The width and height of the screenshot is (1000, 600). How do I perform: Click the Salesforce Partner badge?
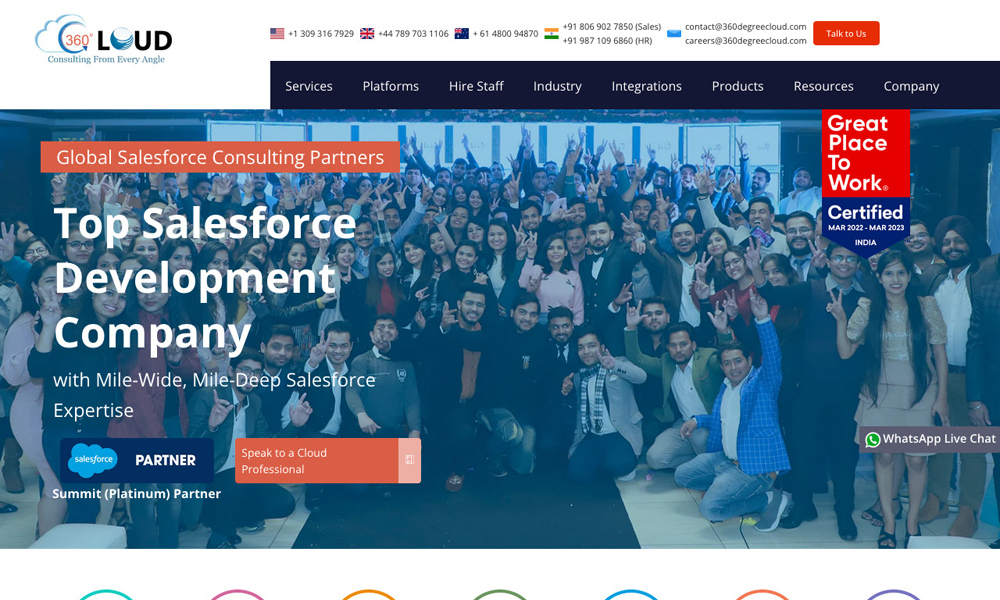[137, 460]
